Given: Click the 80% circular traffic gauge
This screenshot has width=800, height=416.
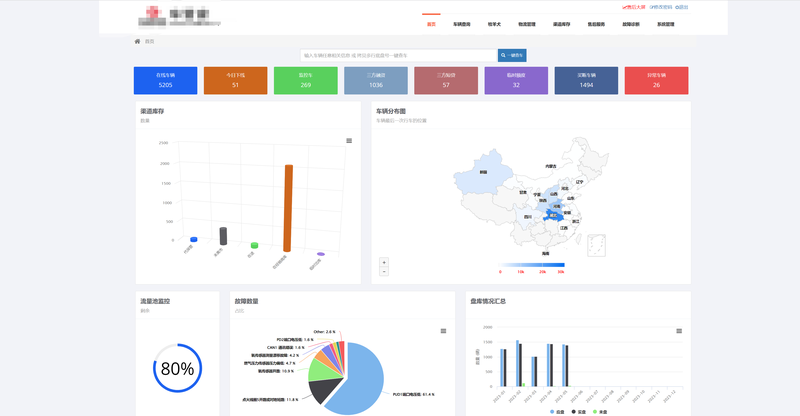Looking at the screenshot, I should point(178,368).
